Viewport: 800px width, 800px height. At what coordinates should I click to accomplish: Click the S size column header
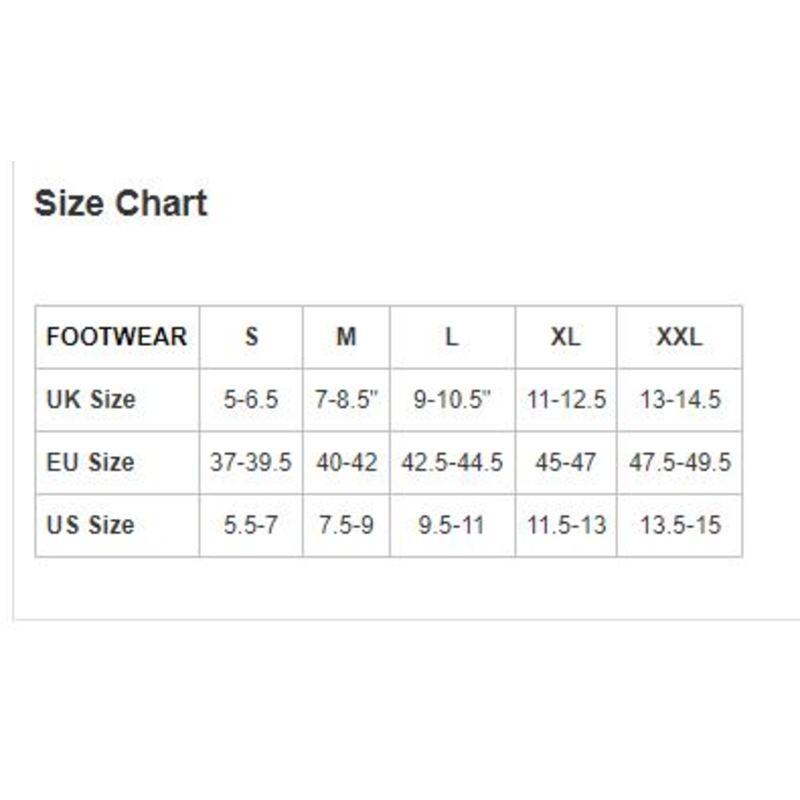pyautogui.click(x=251, y=337)
